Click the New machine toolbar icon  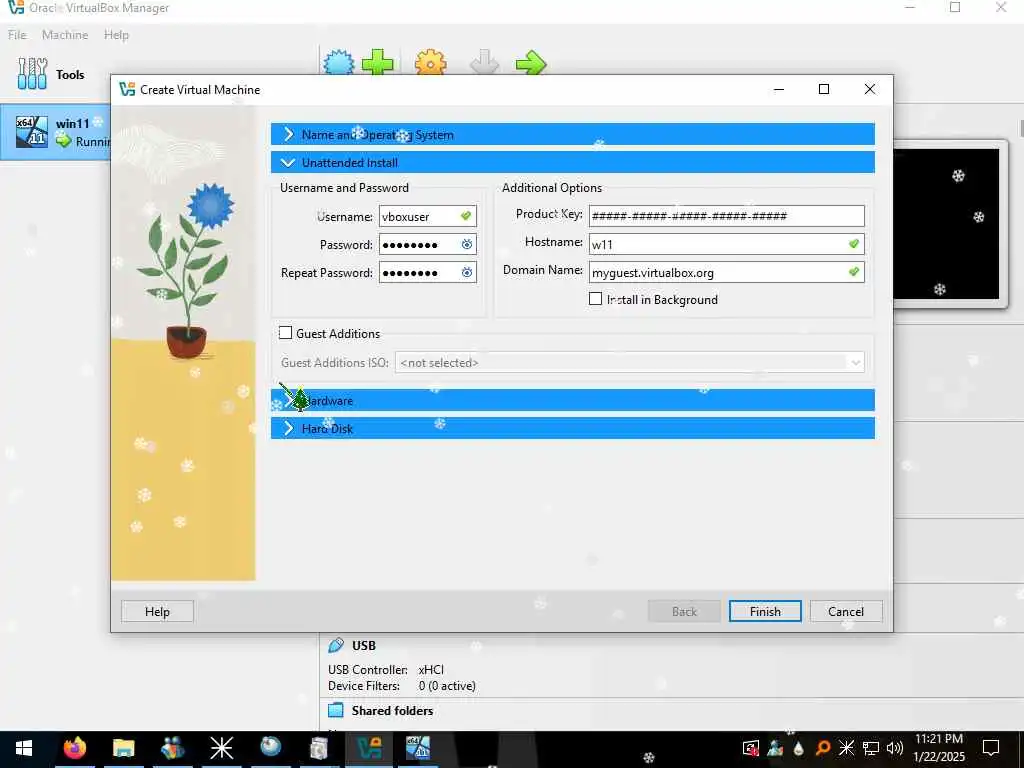click(x=339, y=64)
